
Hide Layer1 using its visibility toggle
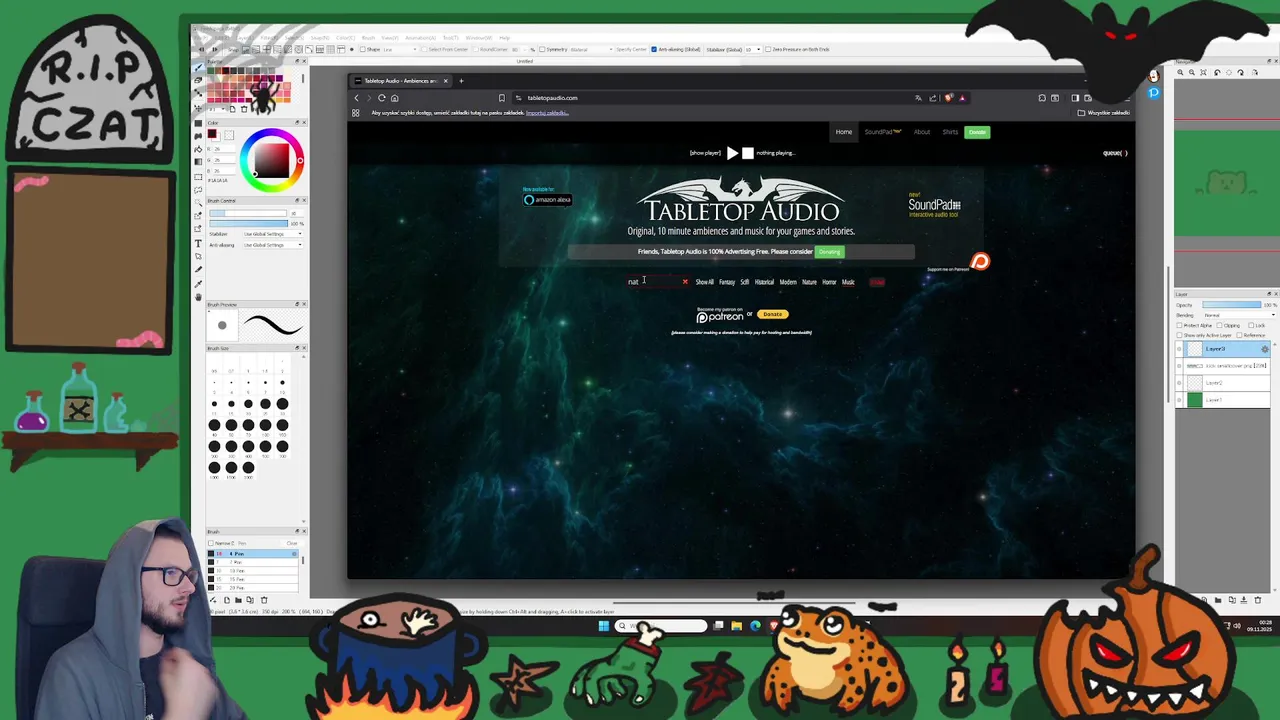[x=1179, y=400]
